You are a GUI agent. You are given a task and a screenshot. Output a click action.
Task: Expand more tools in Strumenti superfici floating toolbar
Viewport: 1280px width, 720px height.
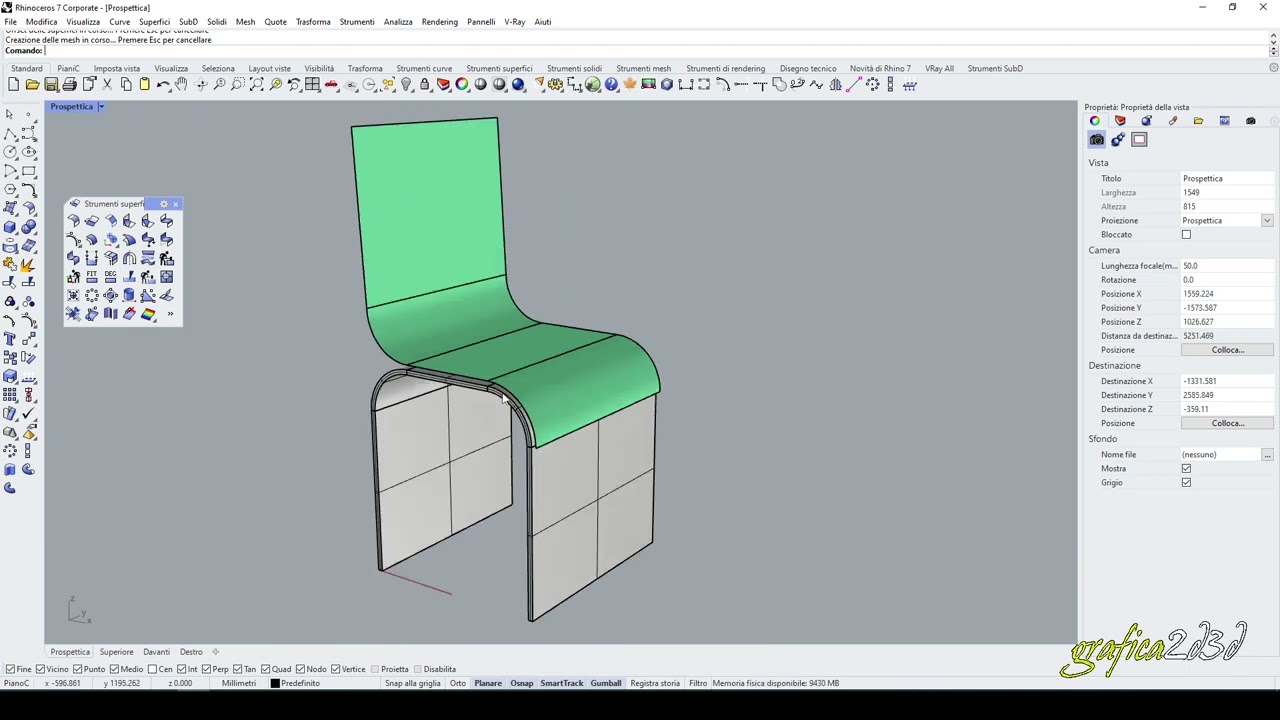tap(170, 314)
